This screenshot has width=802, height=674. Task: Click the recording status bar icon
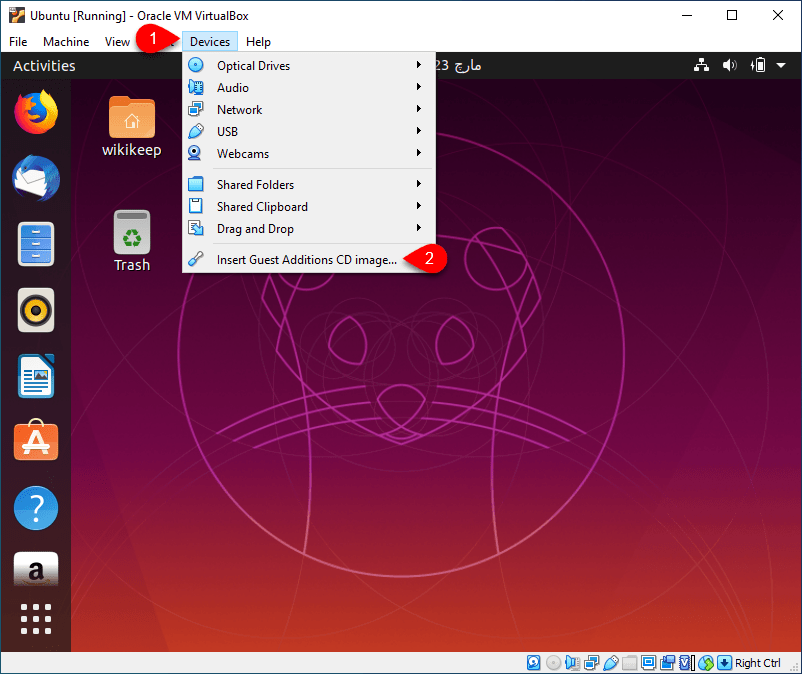pos(667,663)
